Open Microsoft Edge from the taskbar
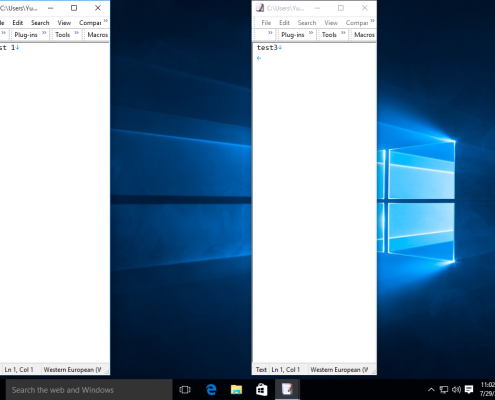 (x=211, y=389)
